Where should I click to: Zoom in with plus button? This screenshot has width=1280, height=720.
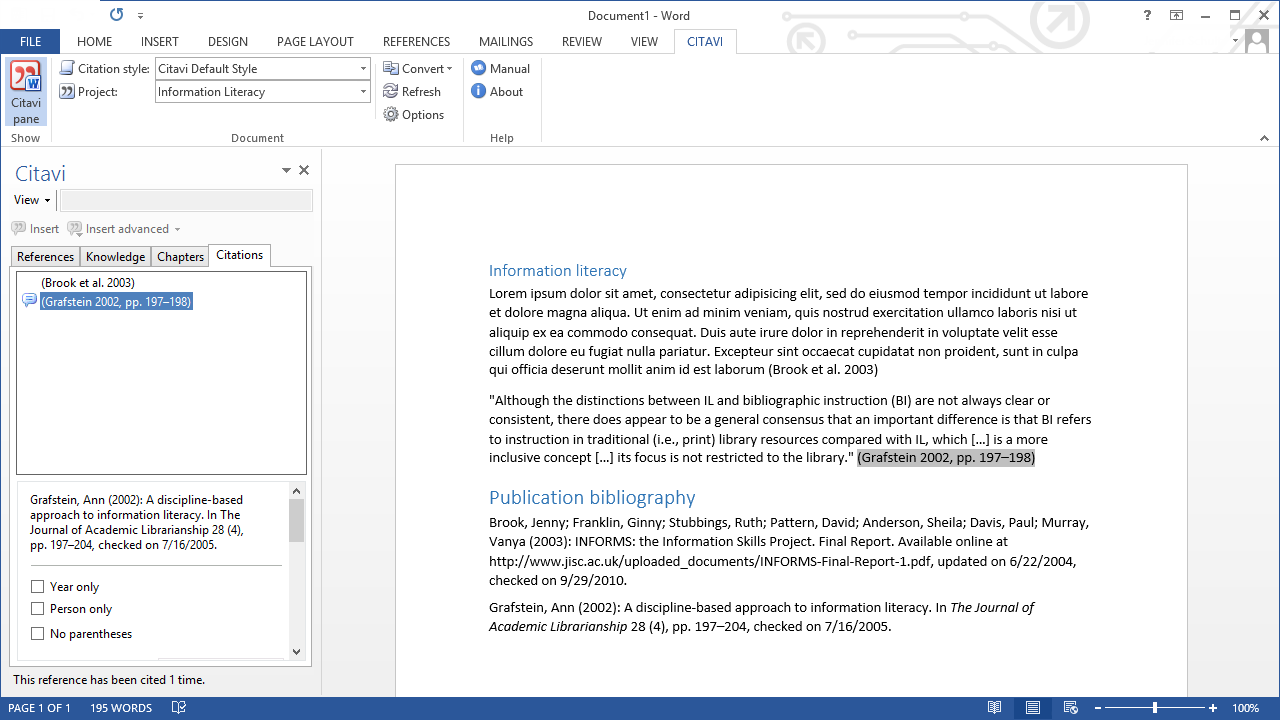coord(1213,708)
